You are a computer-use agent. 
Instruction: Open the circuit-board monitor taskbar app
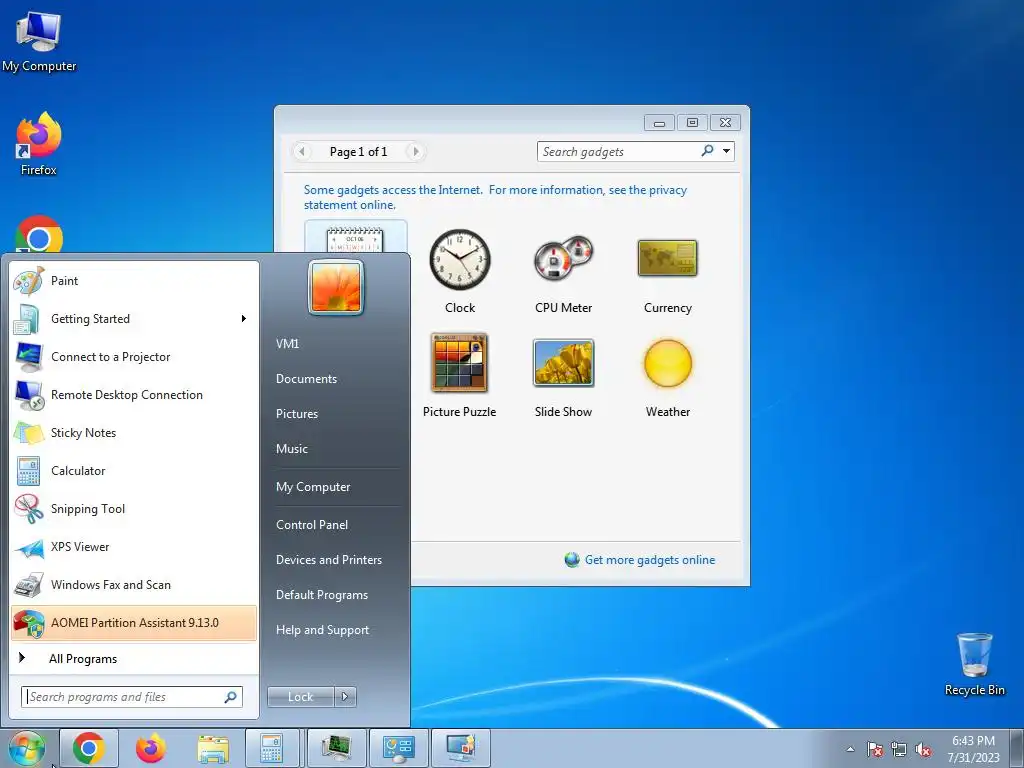coord(337,748)
